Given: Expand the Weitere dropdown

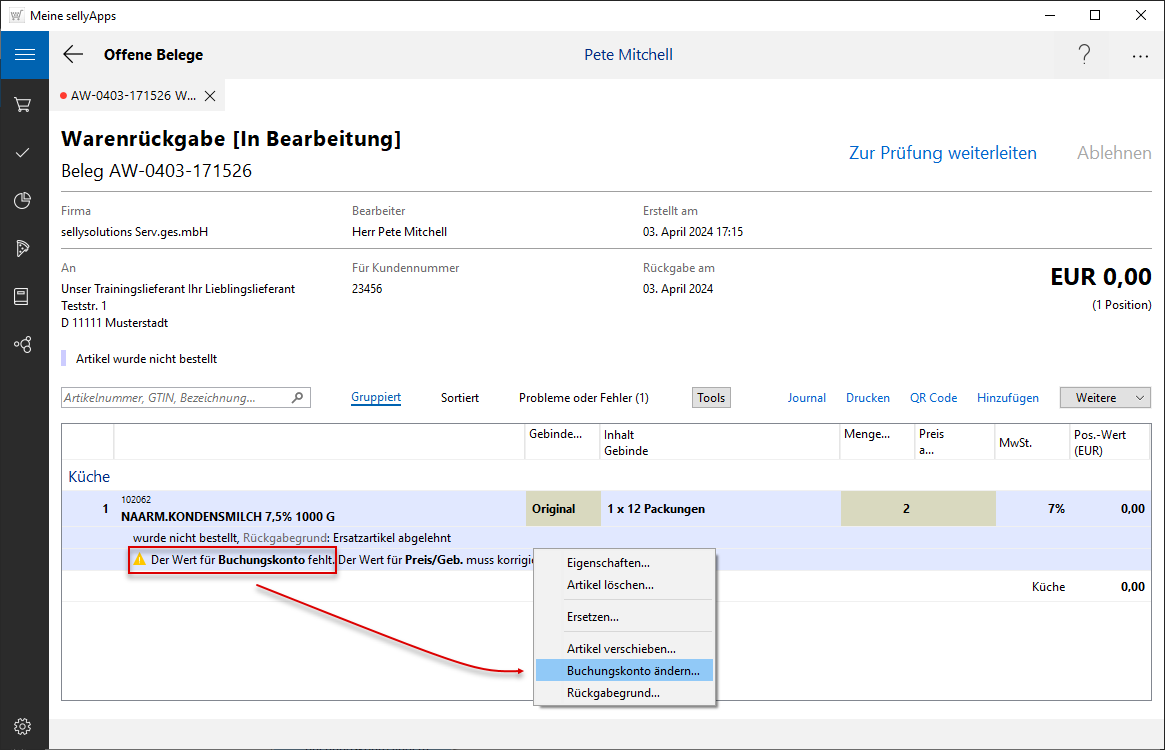Looking at the screenshot, I should click(x=1105, y=398).
